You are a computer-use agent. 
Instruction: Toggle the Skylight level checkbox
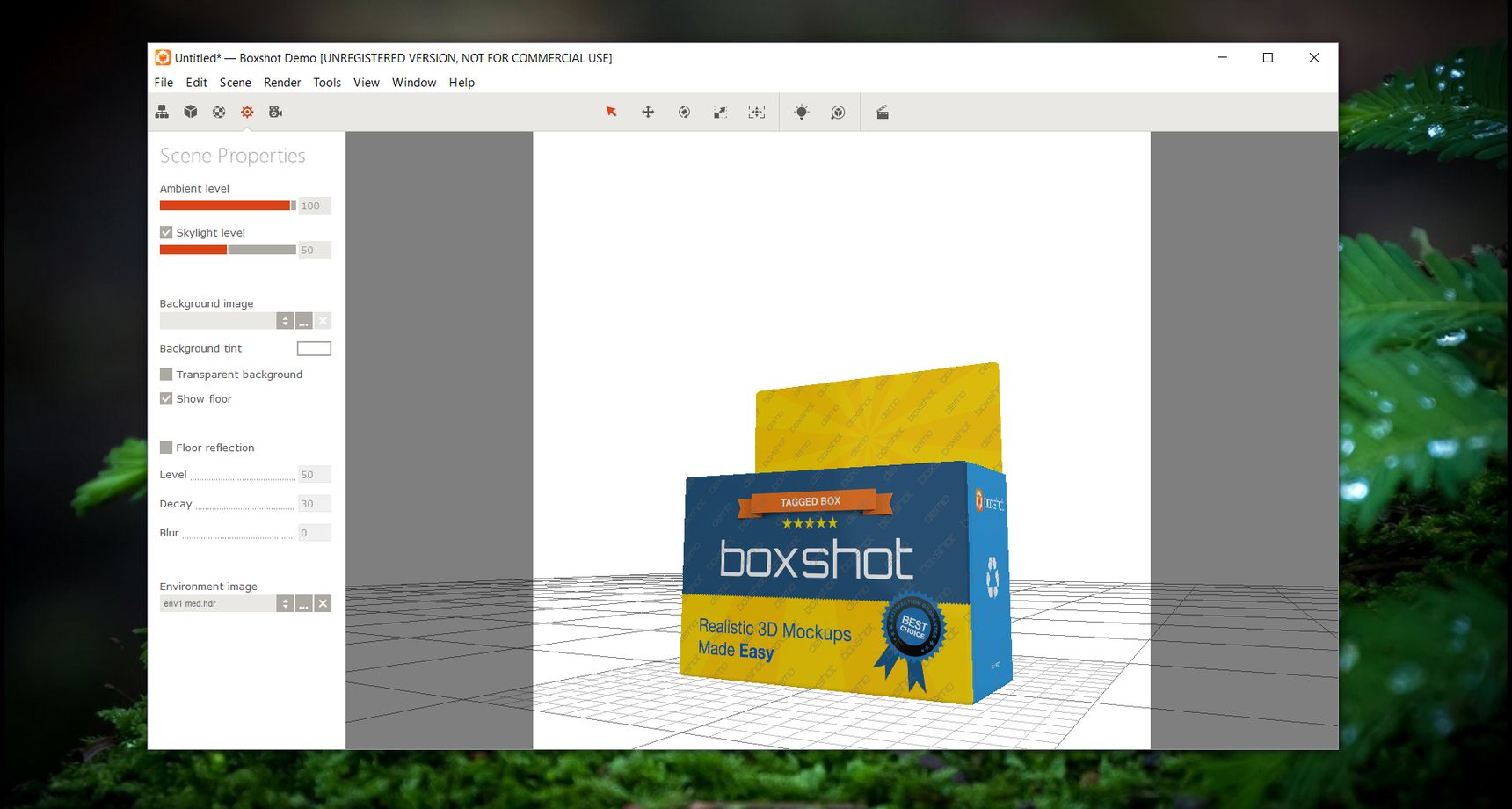pos(166,232)
